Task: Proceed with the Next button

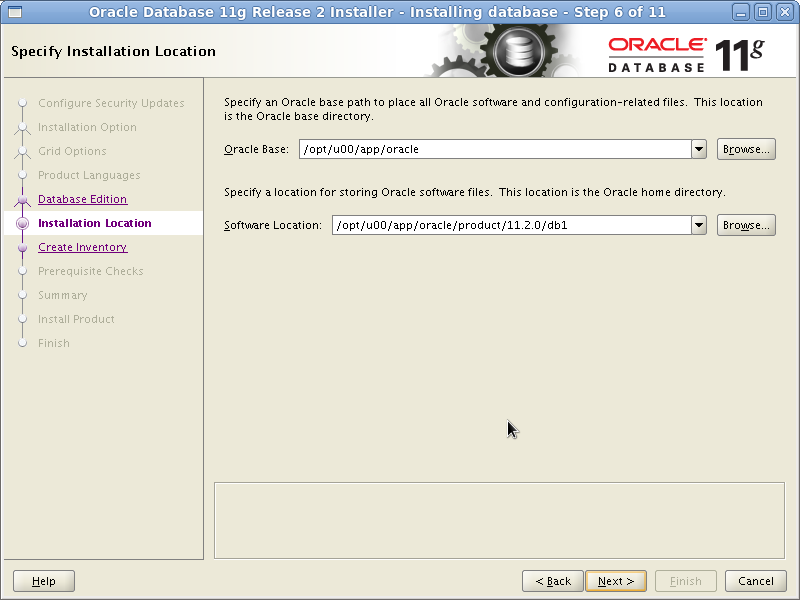Action: tap(616, 581)
